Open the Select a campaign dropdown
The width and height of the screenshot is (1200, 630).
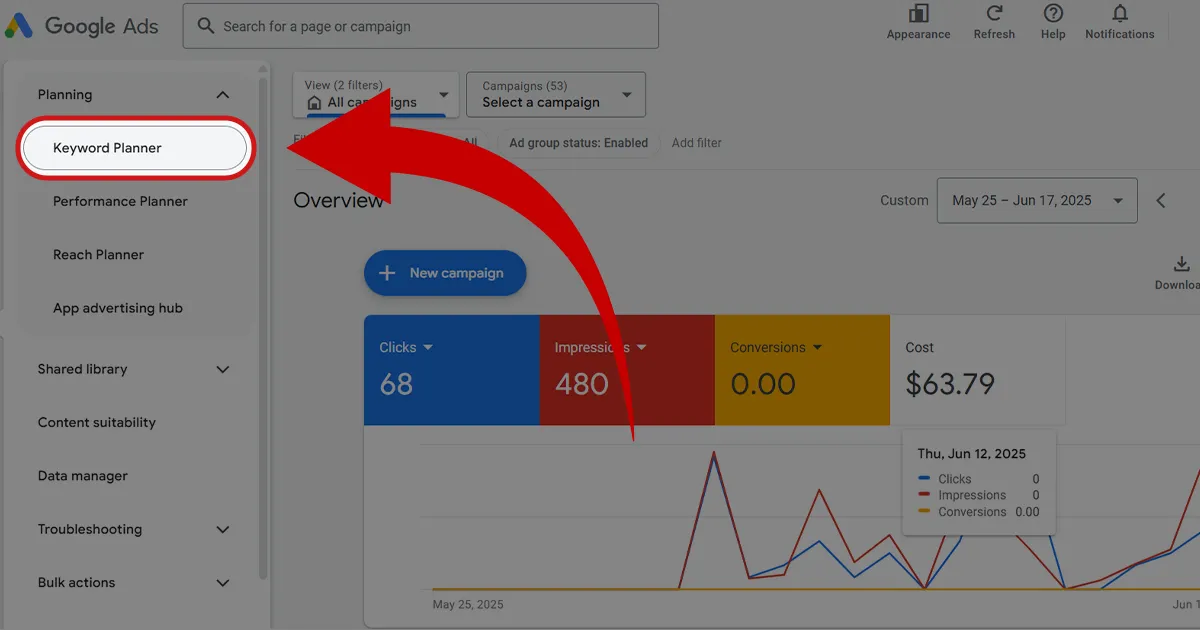(x=556, y=95)
